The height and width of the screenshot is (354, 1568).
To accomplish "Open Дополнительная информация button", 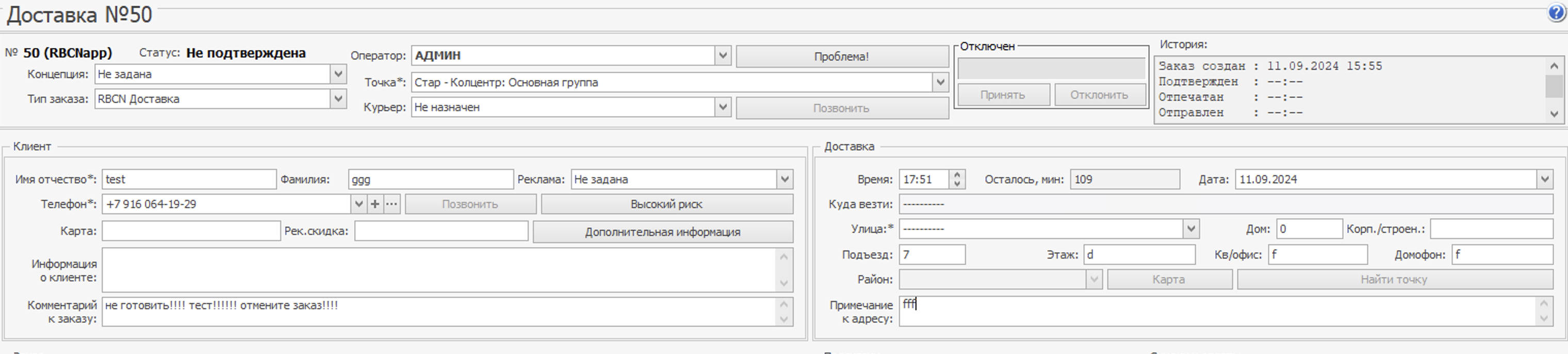I will click(x=662, y=232).
